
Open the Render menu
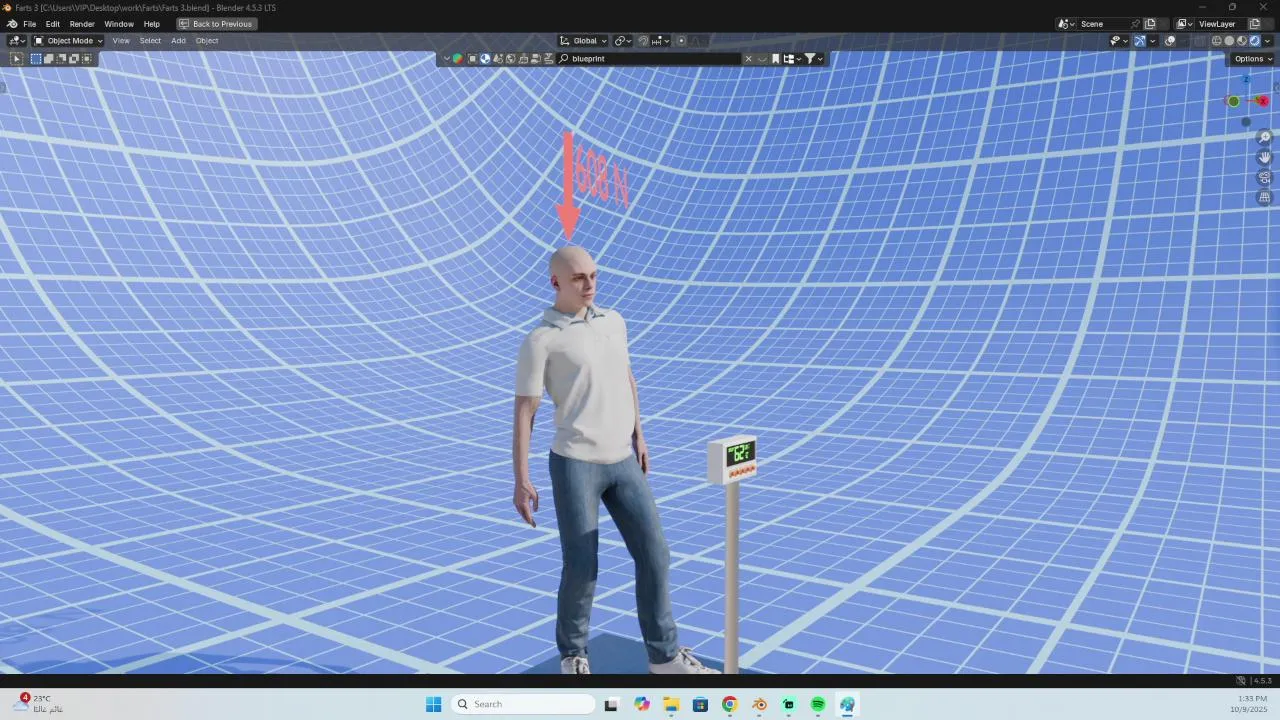pos(82,24)
